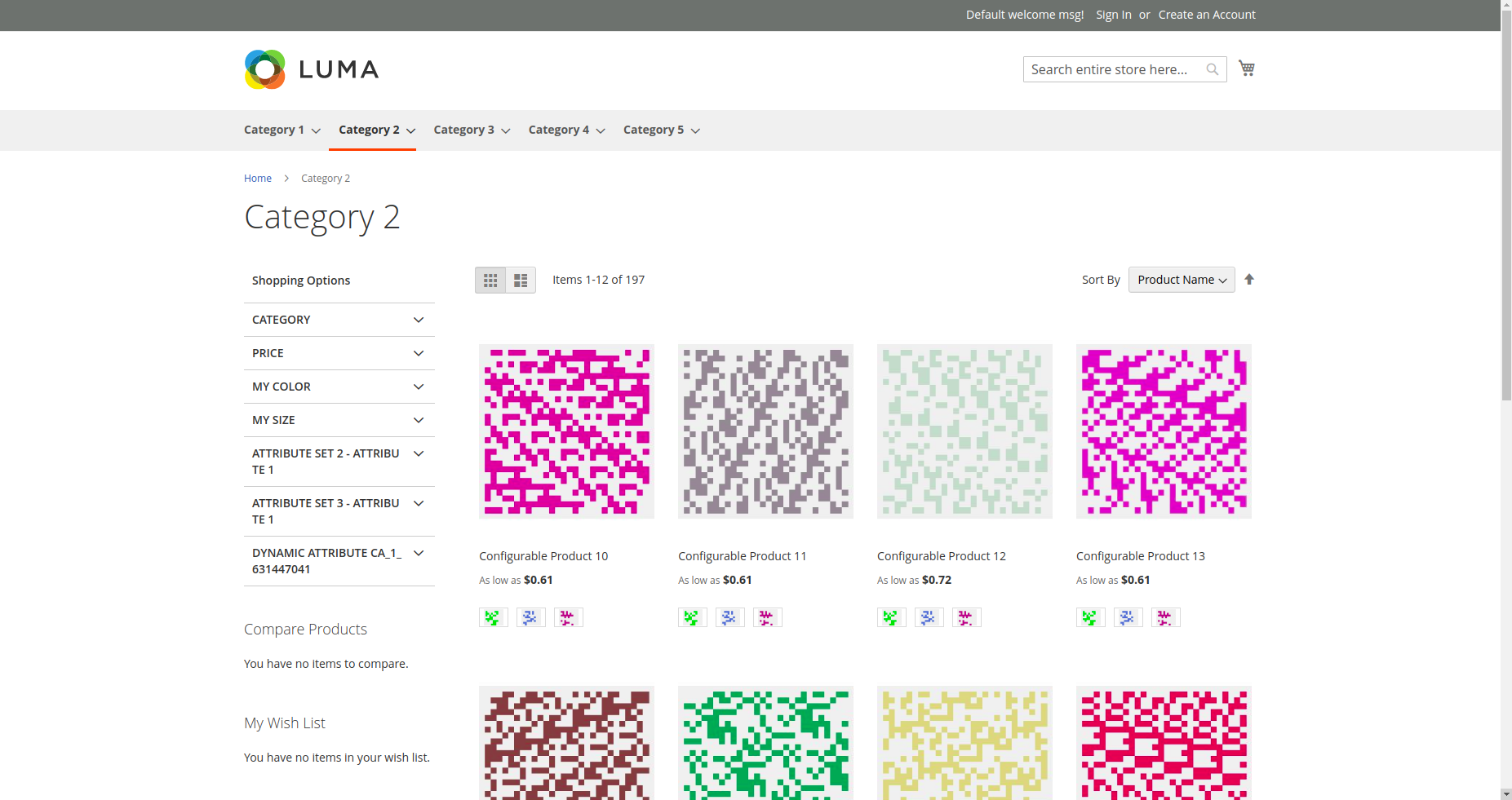Open the shopping cart icon
1512x800 pixels.
point(1247,69)
